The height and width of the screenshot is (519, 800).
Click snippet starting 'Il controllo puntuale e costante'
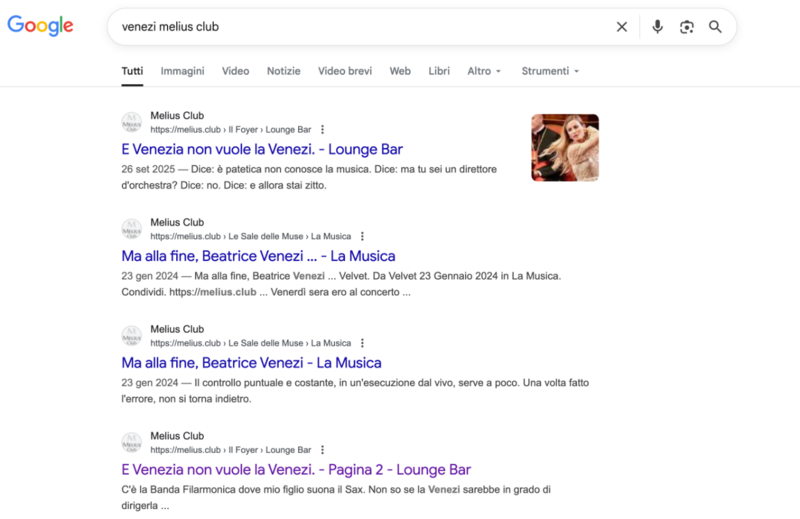355,390
